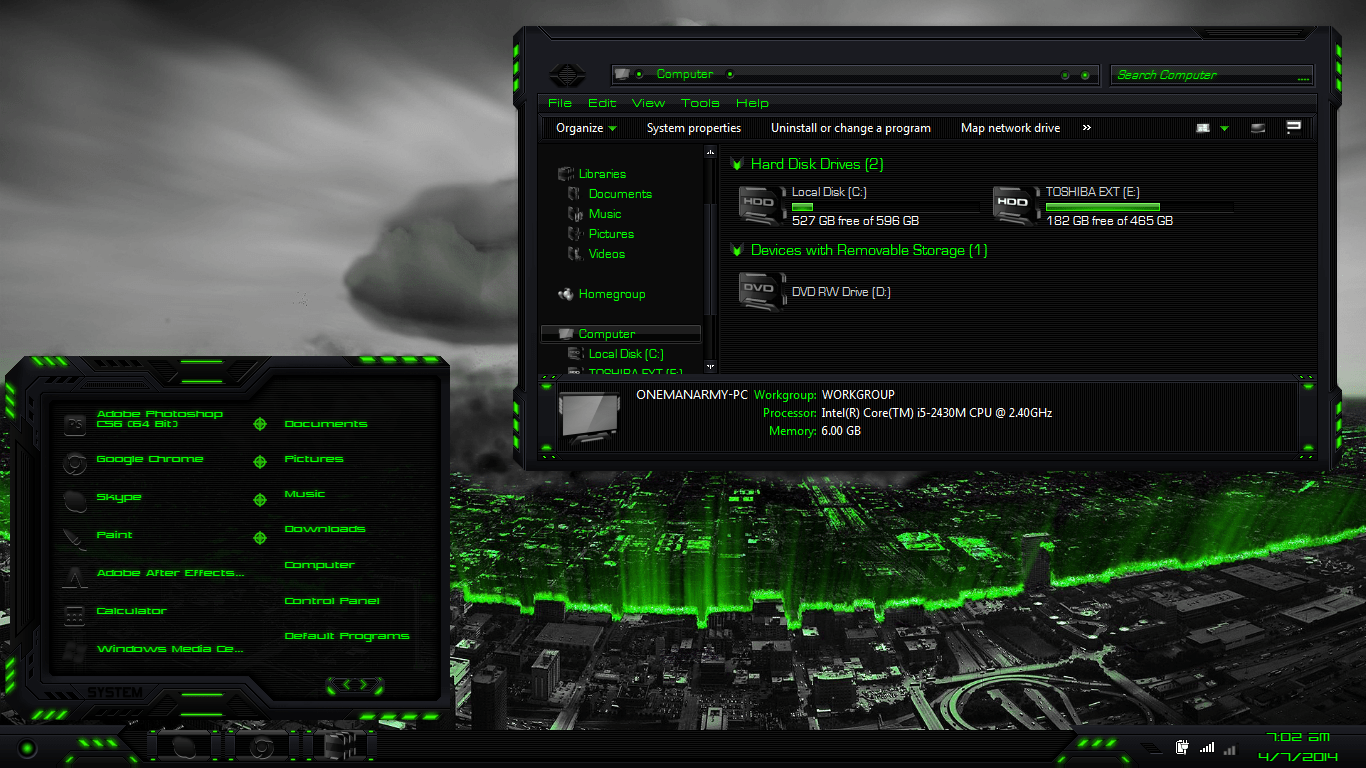1366x768 pixels.
Task: Open the View menu
Action: [x=648, y=103]
